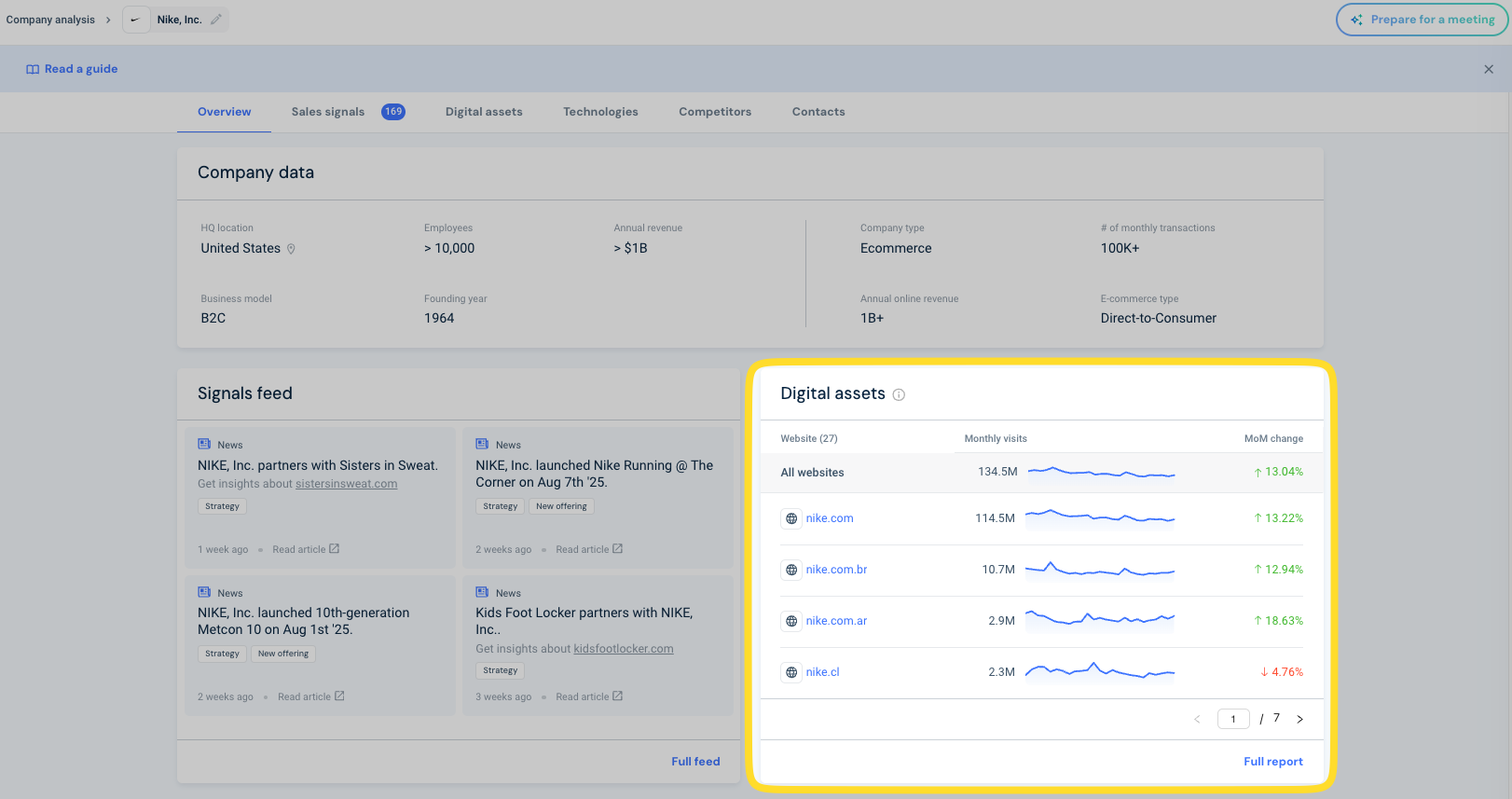The width and height of the screenshot is (1512, 799).
Task: Click New offering tag on Nike Running card
Action: click(x=561, y=506)
